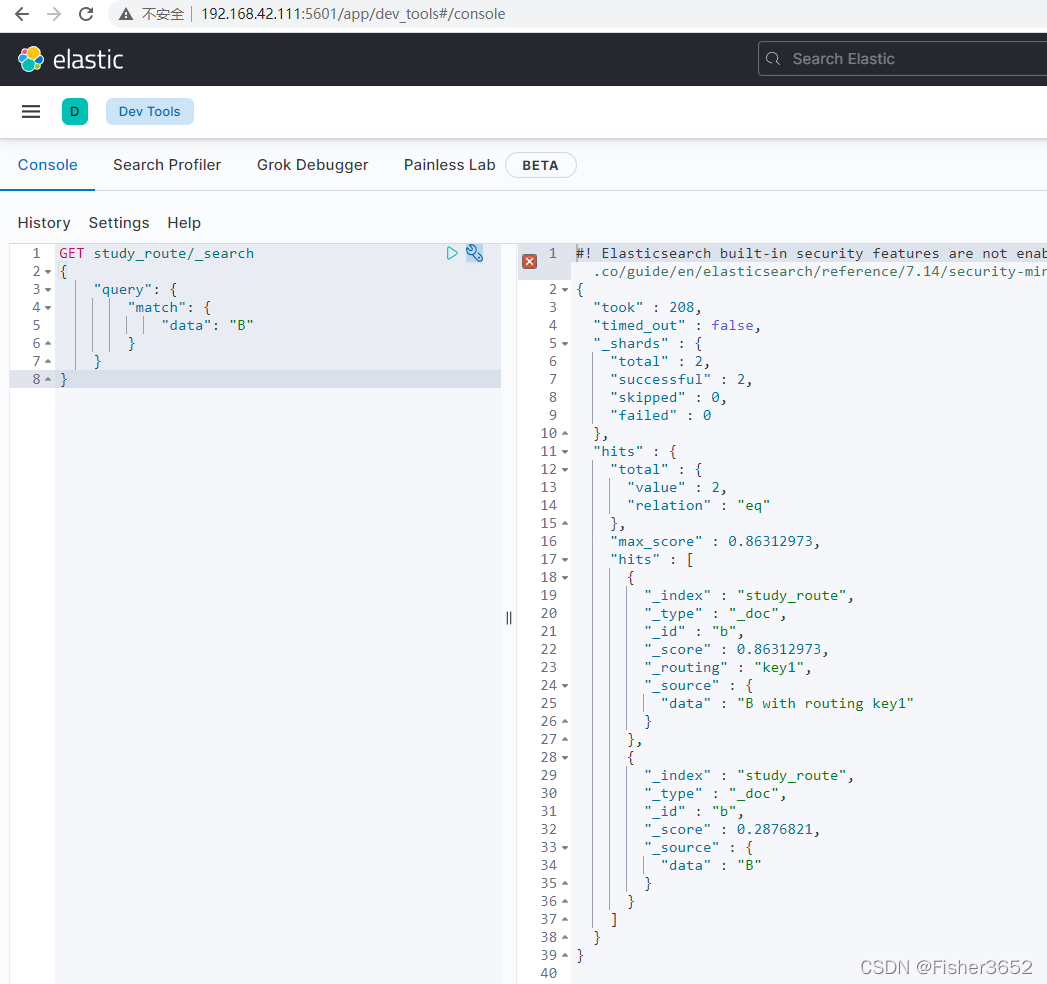This screenshot has width=1047, height=984.
Task: Collapse "_source" block on output line 24
Action: pyautogui.click(x=565, y=686)
